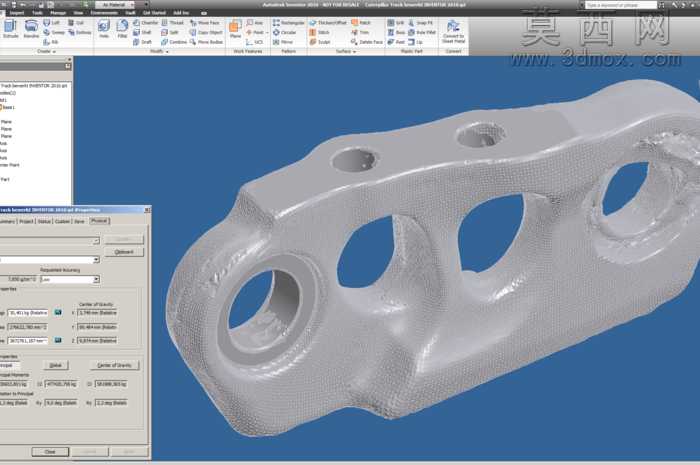Use the Copy Object tool

[x=206, y=33]
